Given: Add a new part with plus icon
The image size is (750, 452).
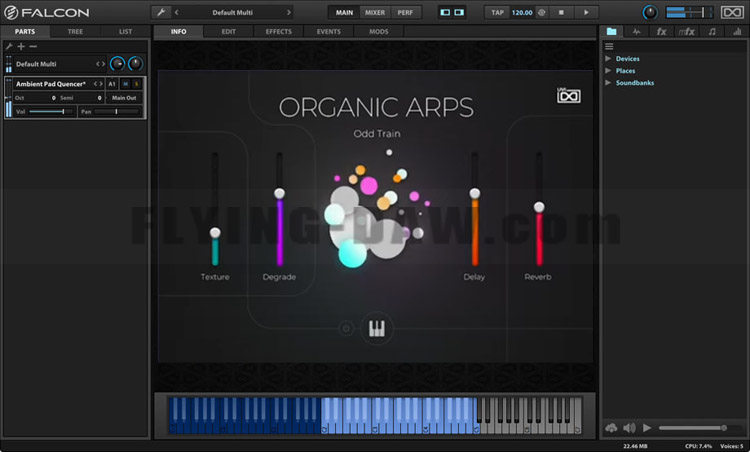Looking at the screenshot, I should [21, 46].
